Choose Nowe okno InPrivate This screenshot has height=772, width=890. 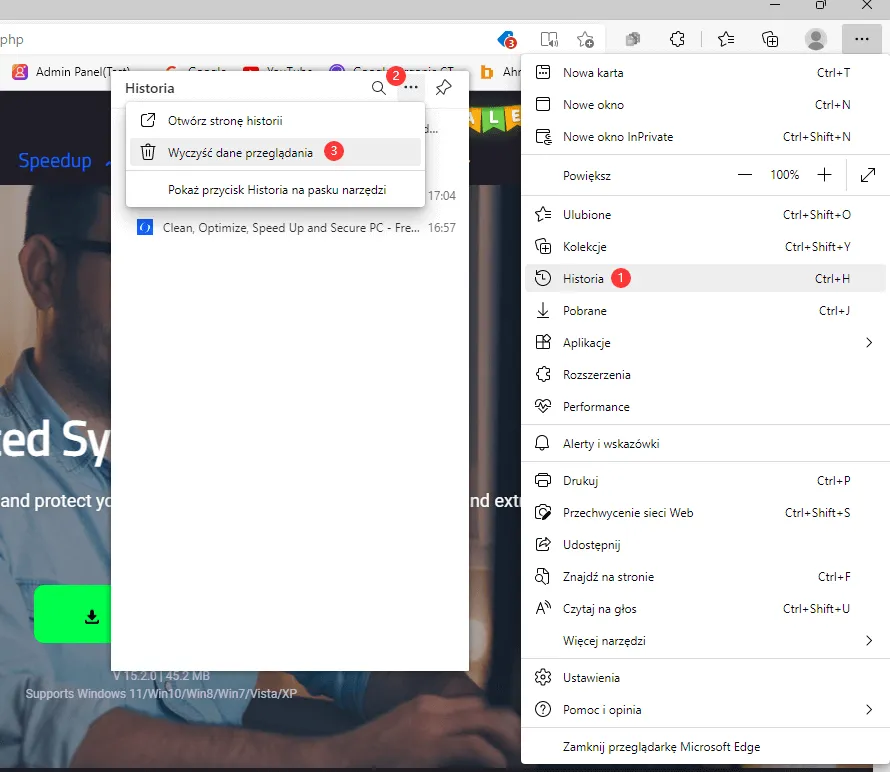point(617,137)
